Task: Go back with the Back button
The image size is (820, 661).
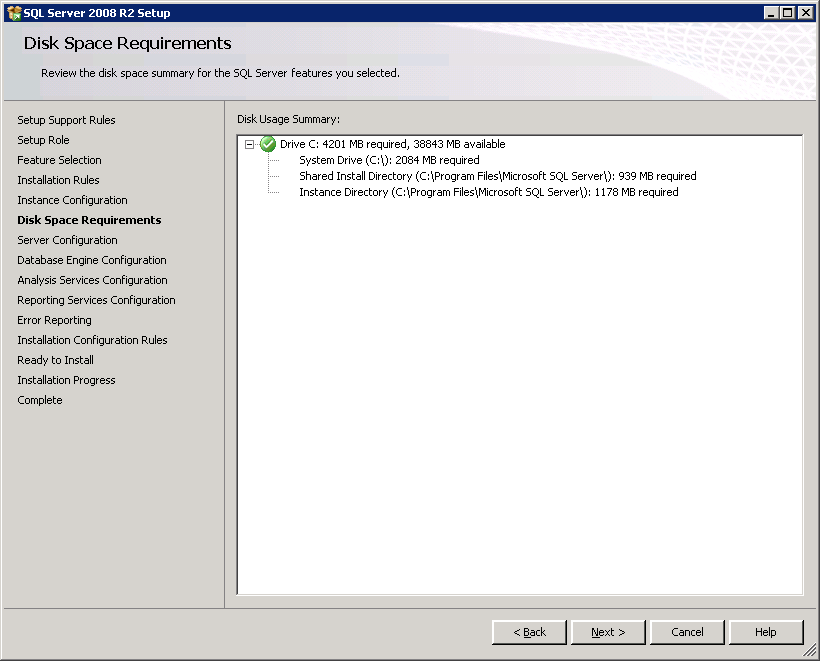Action: pyautogui.click(x=529, y=632)
